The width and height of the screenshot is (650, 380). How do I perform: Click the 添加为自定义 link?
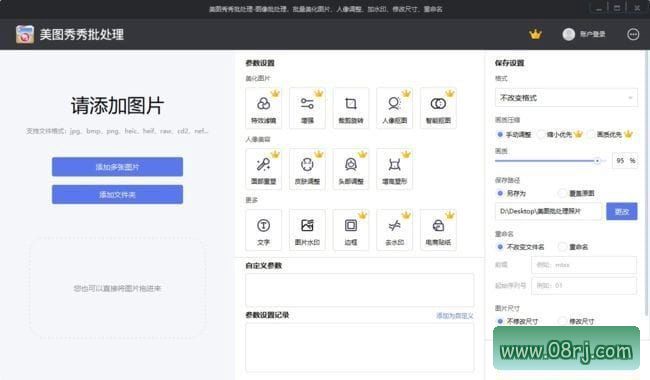[455, 316]
